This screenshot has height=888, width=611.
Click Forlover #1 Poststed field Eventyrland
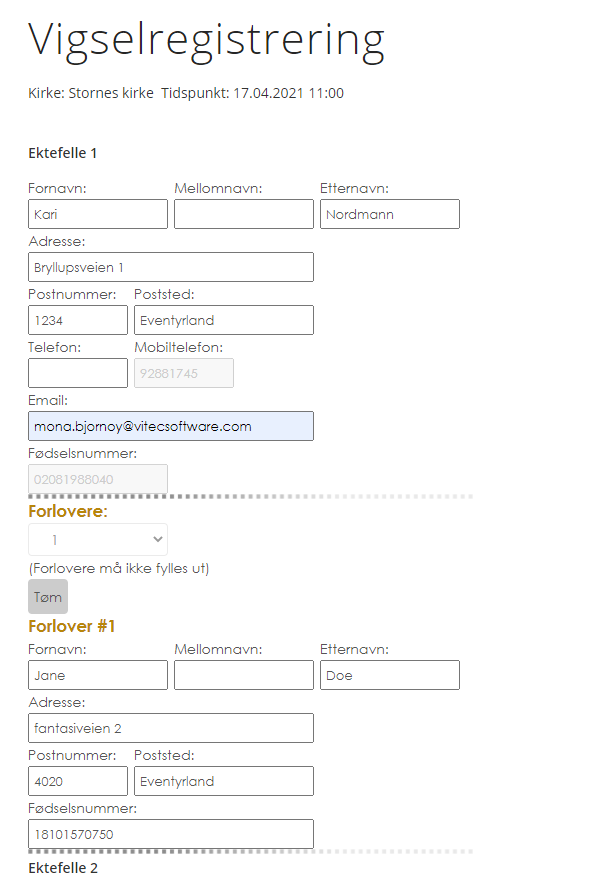coord(224,781)
